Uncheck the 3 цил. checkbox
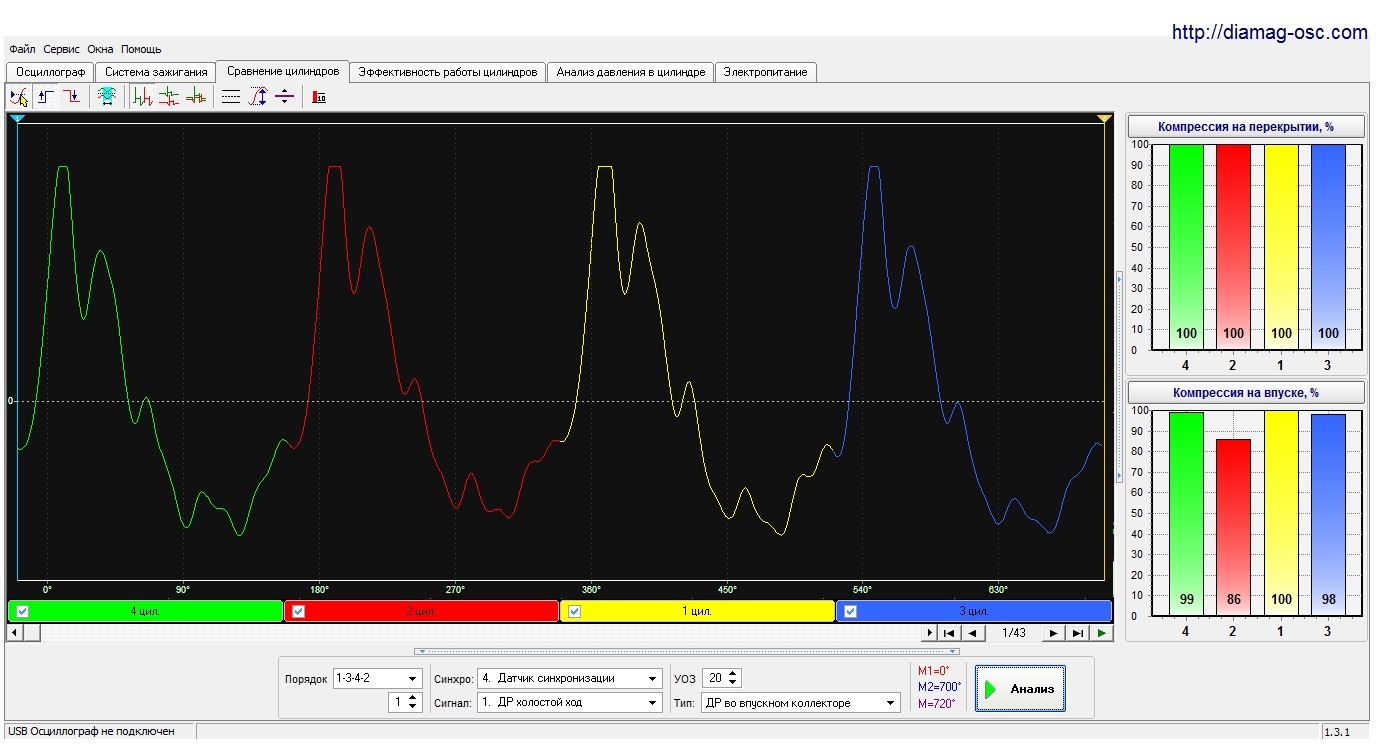Screen dimensions: 1382x744 point(850,611)
